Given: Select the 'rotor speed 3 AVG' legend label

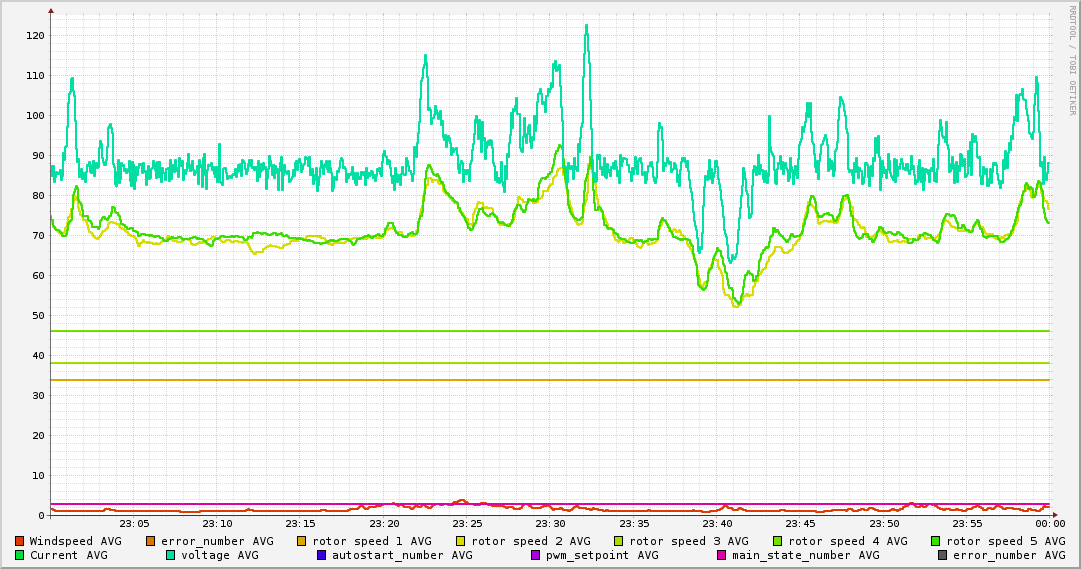Looking at the screenshot, I should [689, 541].
